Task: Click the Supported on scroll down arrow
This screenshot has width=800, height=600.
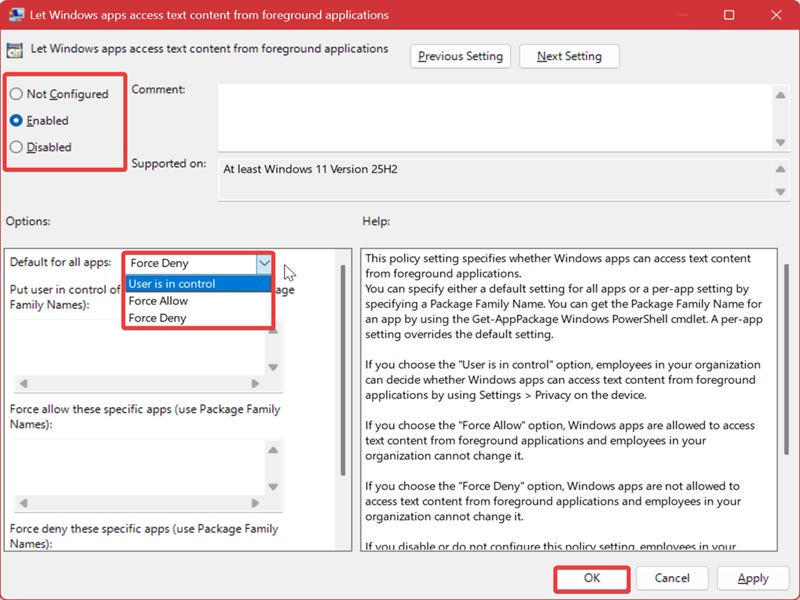Action: [780, 192]
